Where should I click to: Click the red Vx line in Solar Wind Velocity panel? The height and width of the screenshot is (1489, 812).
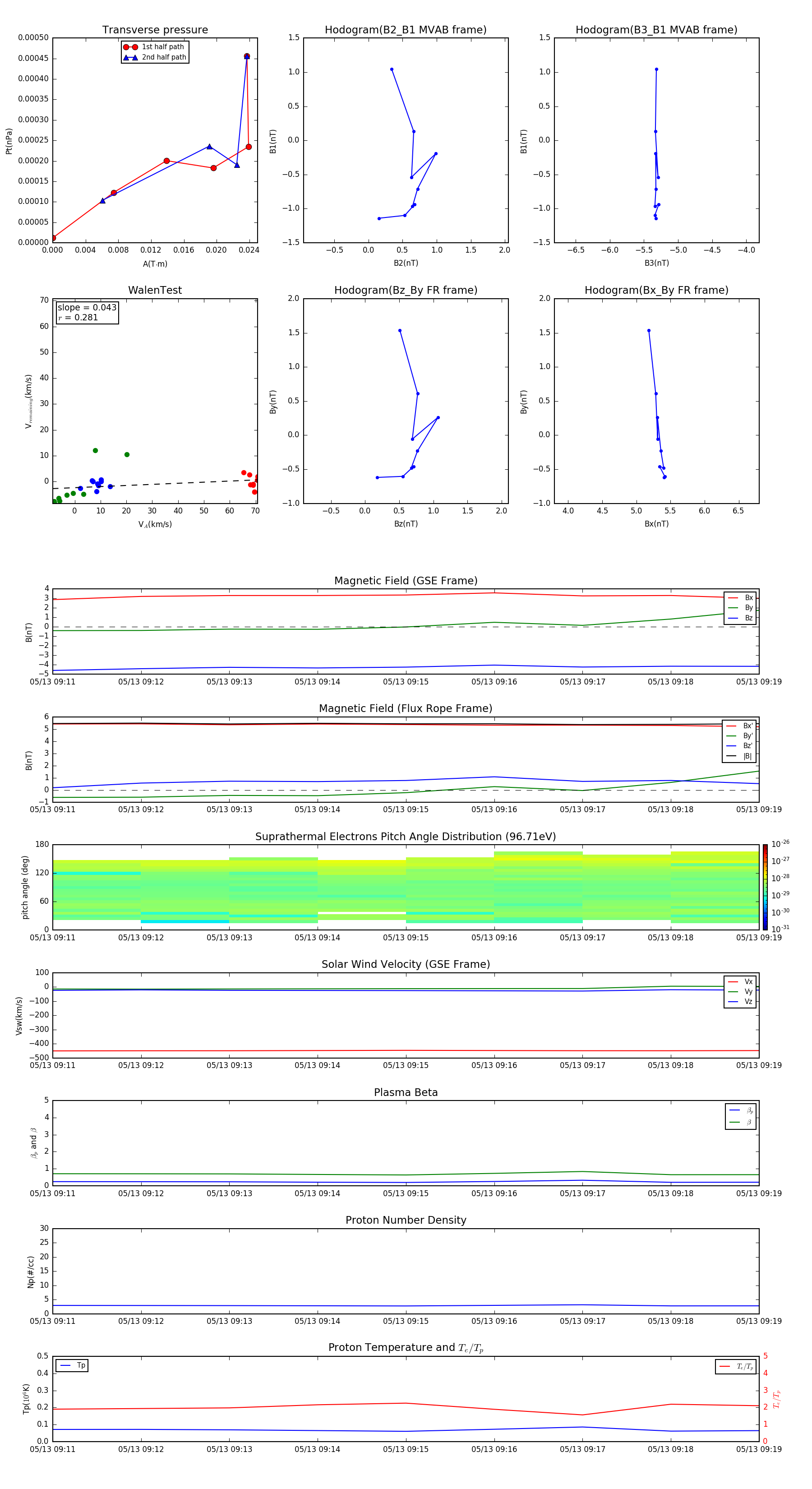click(406, 1050)
